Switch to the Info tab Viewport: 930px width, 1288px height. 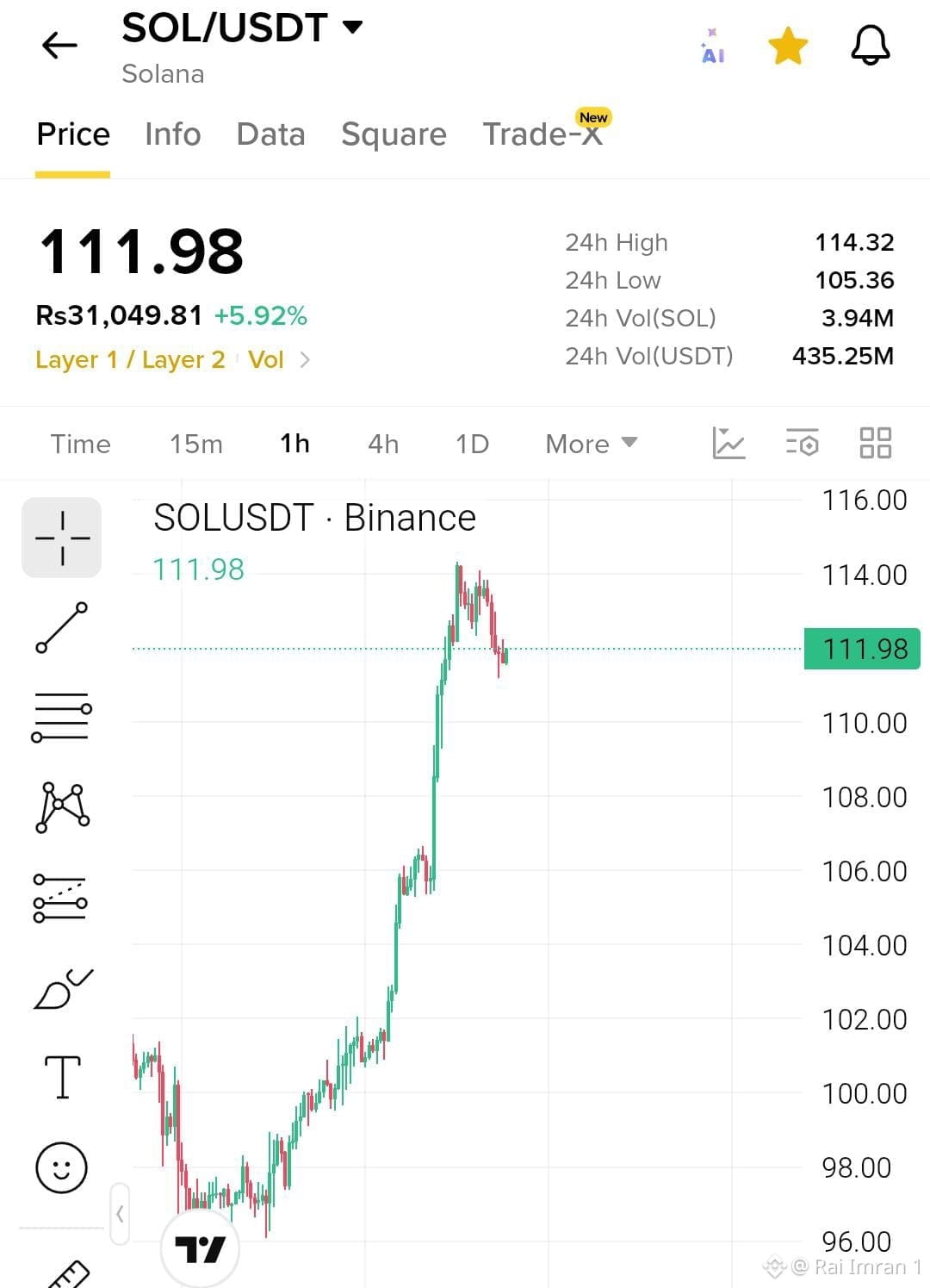(x=173, y=134)
